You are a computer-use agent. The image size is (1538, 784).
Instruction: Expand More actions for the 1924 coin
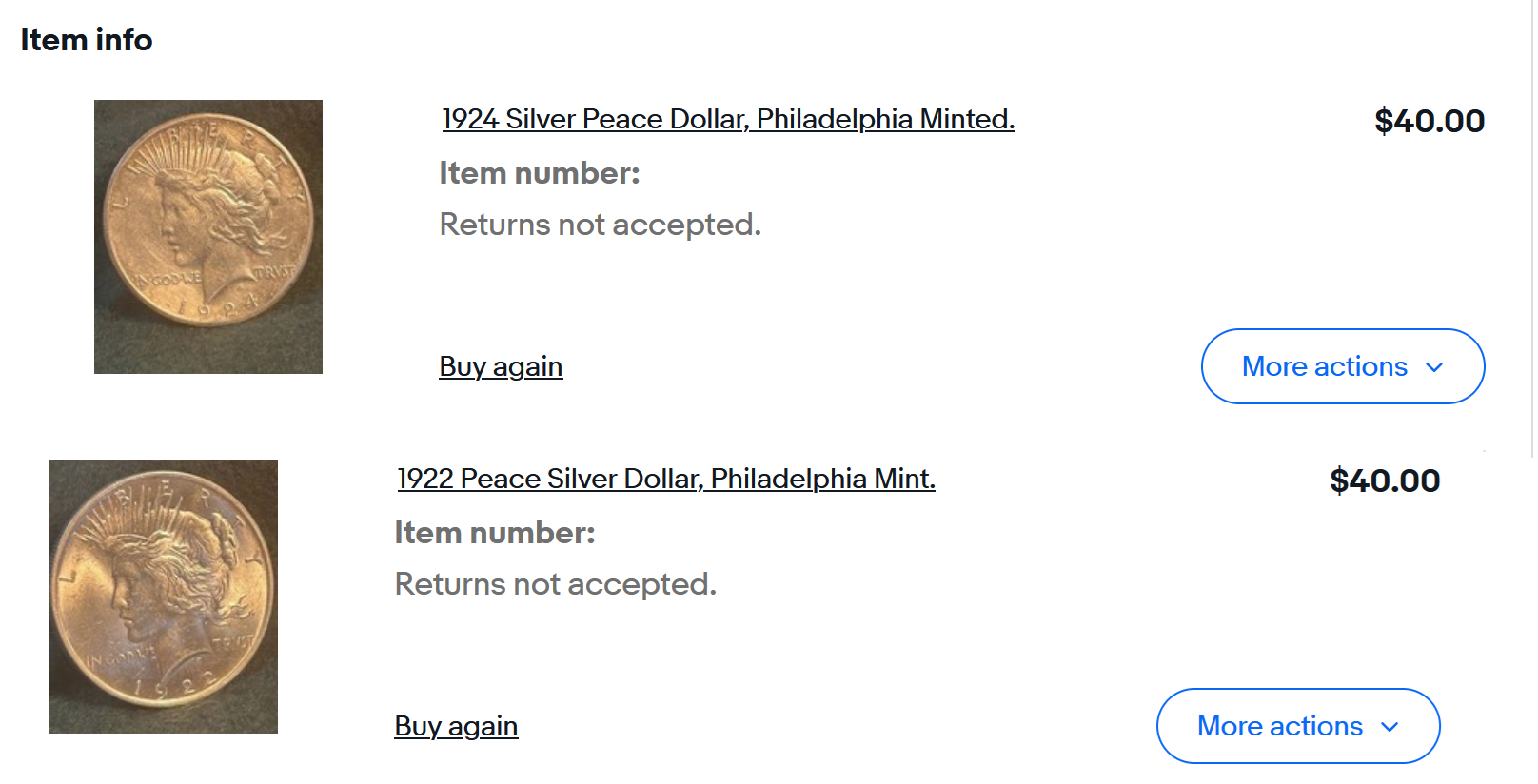pos(1324,366)
